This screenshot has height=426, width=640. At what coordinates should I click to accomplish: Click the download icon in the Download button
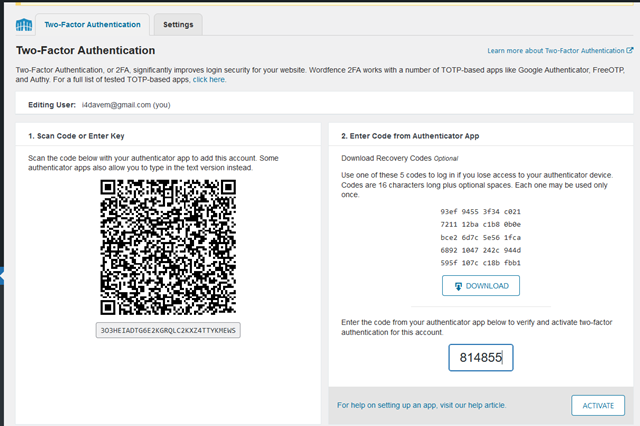[458, 286]
